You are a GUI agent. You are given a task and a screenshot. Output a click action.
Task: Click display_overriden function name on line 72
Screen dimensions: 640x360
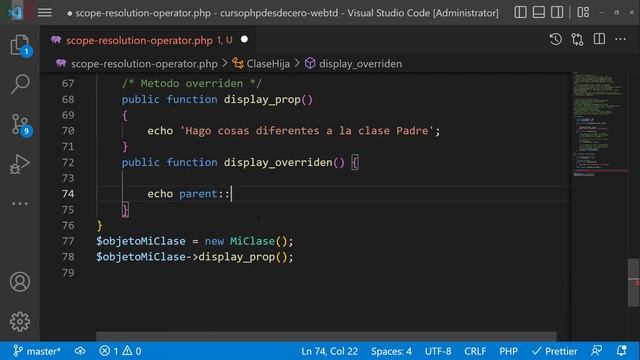coord(278,162)
